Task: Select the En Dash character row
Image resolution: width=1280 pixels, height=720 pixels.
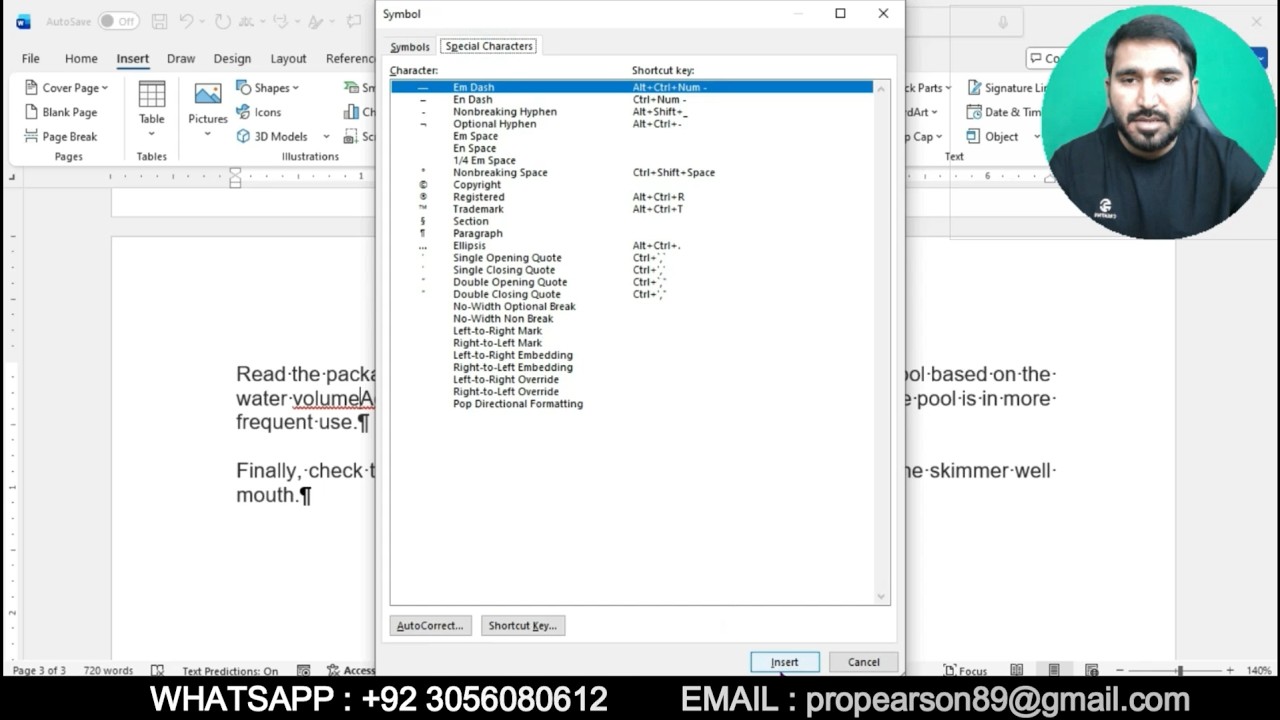Action: click(x=632, y=99)
